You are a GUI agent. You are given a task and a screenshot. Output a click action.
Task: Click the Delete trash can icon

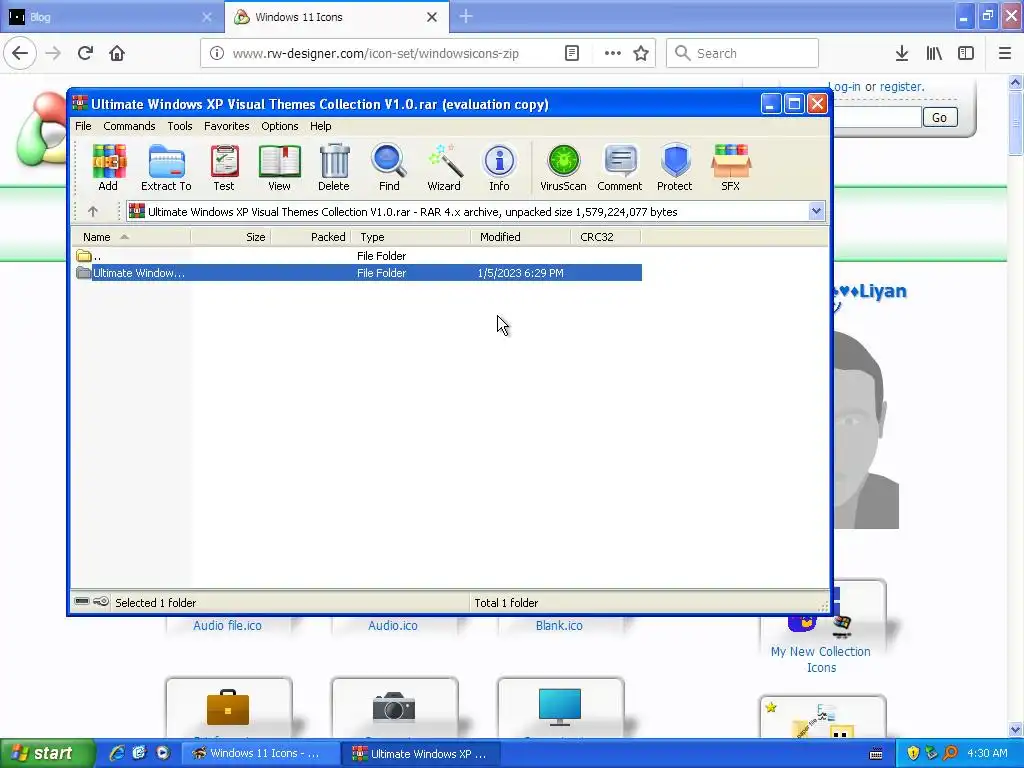click(x=334, y=167)
